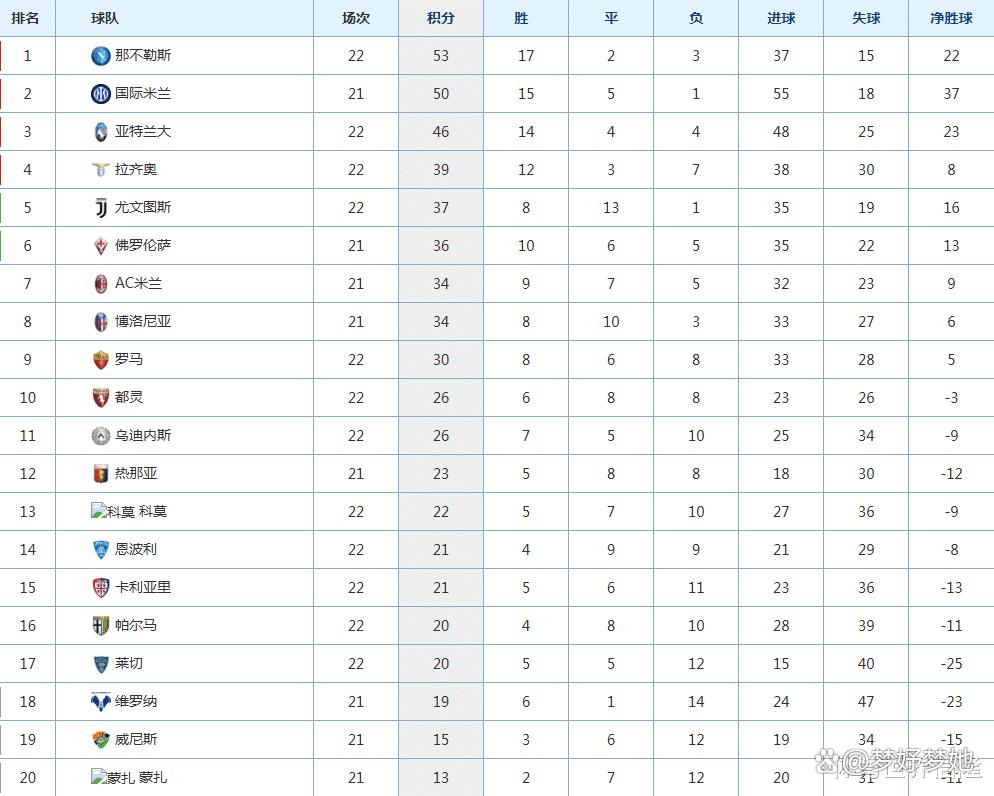Image resolution: width=994 pixels, height=796 pixels.
Task: Click the broken 蒙扎 team image
Action: 113,777
